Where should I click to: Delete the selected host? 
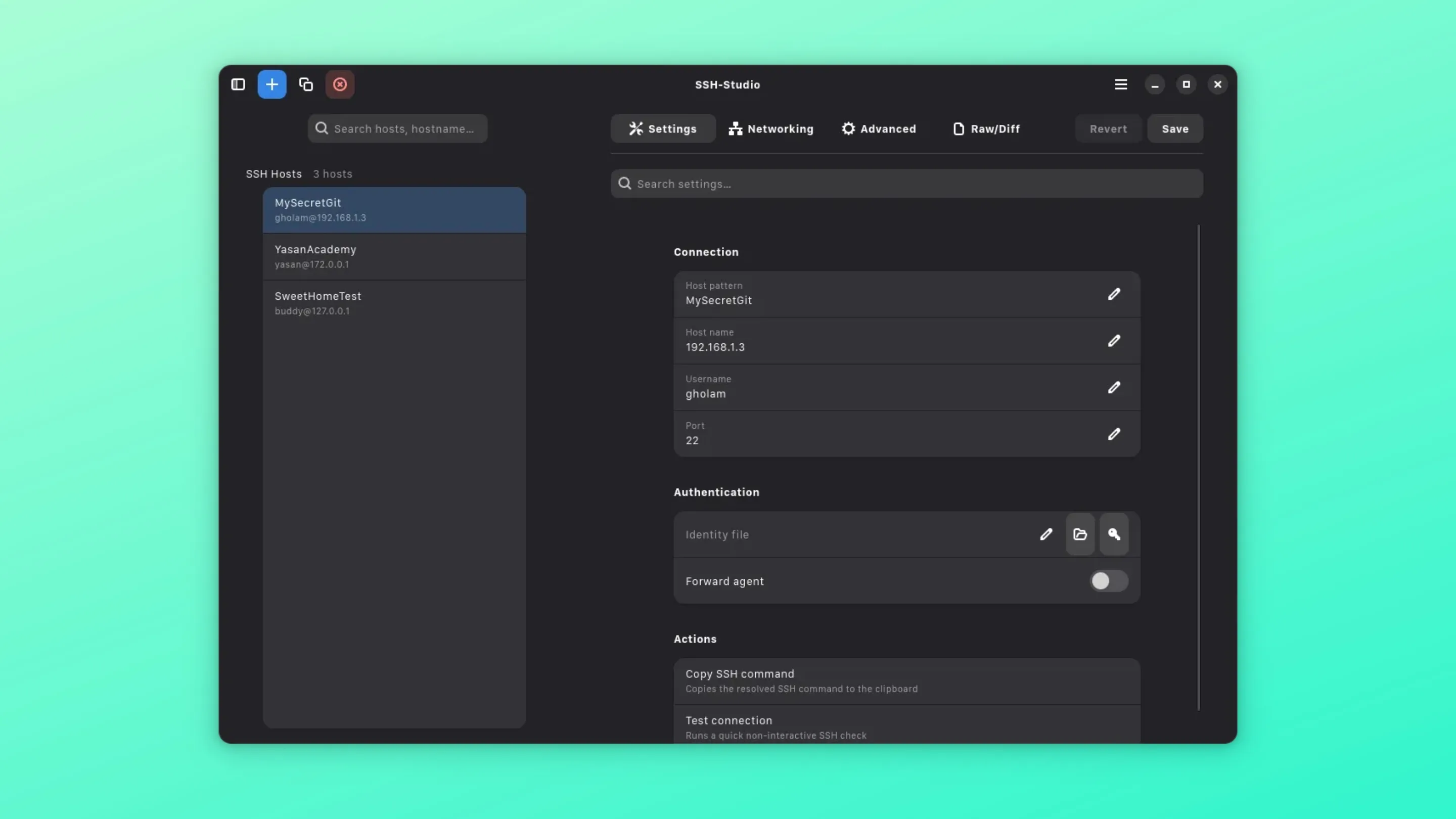pyautogui.click(x=340, y=84)
